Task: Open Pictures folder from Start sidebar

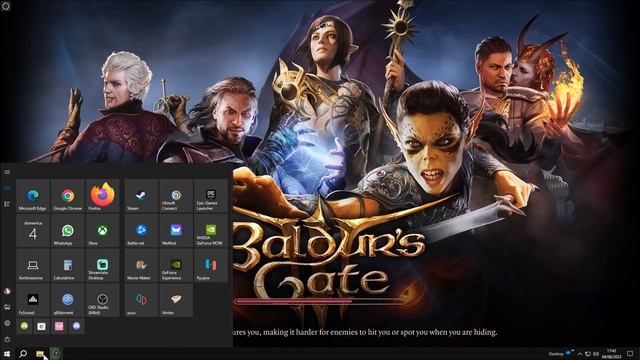Action: (7, 307)
